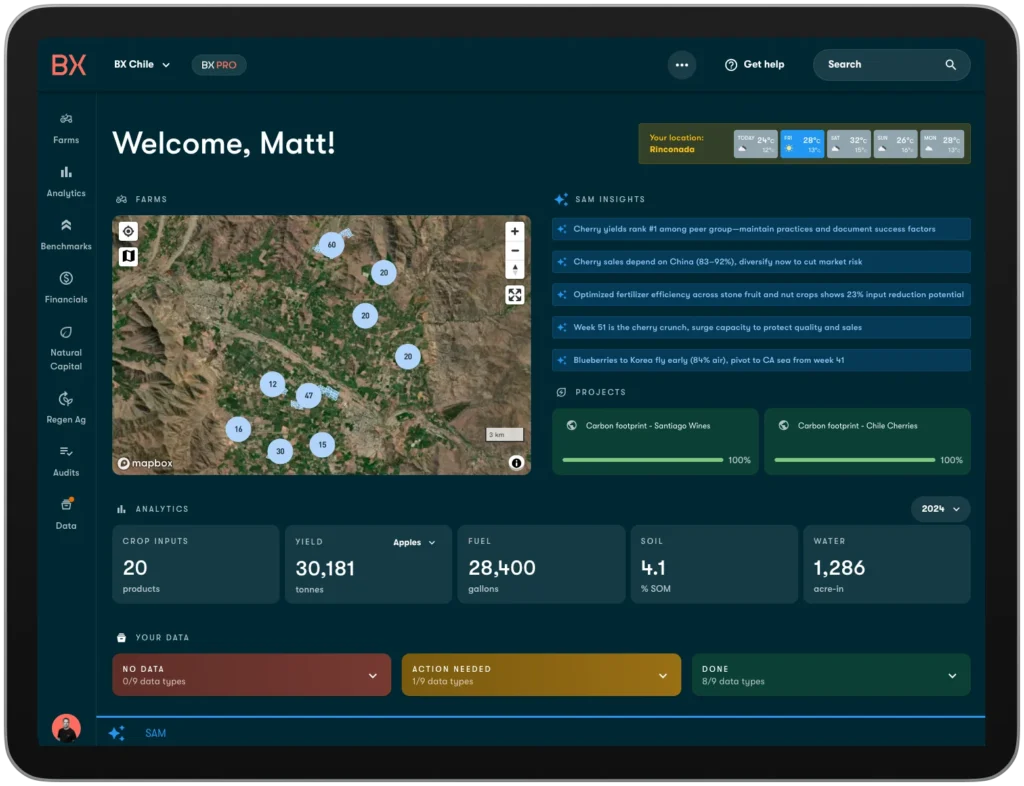Open Natural Capital leaf icon

point(66,332)
